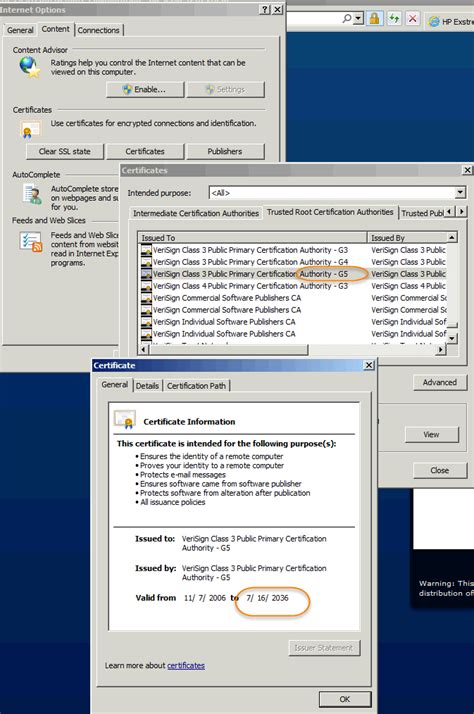Click certificate icon of the G3 Class 3 row

click(146, 250)
